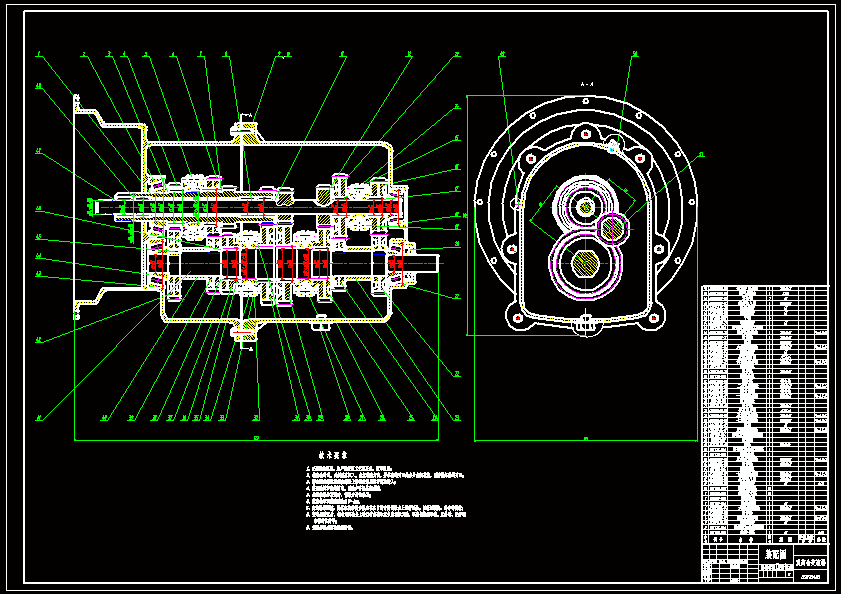Select the upper gear center in section A-A

click(x=586, y=206)
